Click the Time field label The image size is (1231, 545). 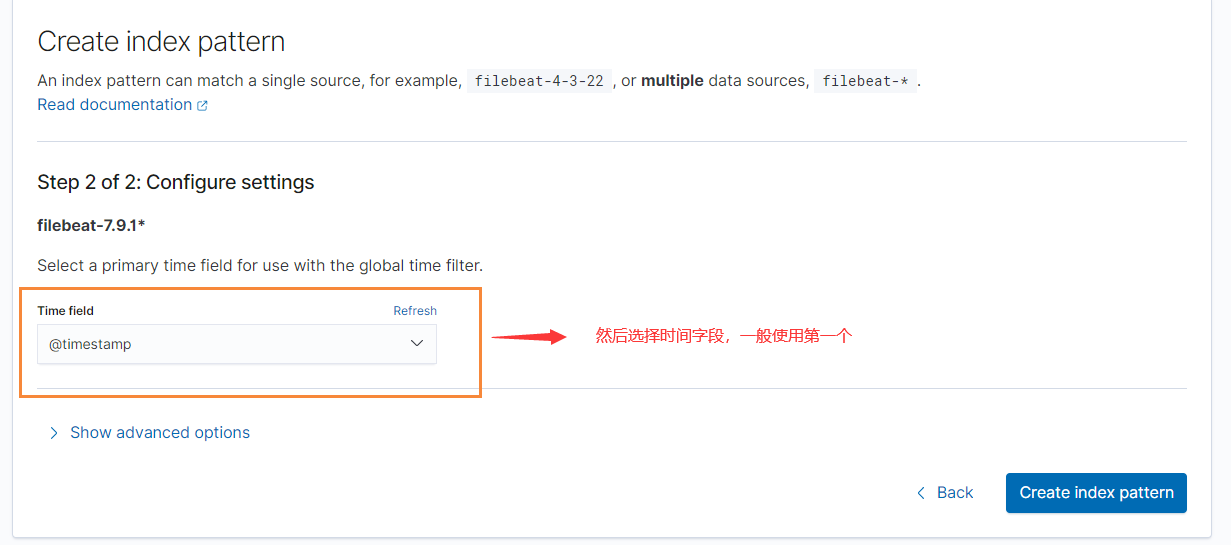(65, 311)
